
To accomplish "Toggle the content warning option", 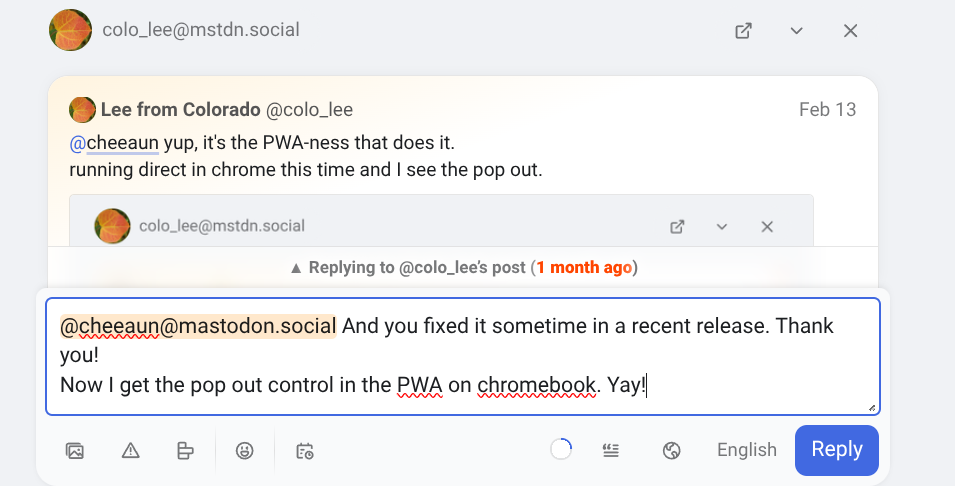I will tap(130, 450).
